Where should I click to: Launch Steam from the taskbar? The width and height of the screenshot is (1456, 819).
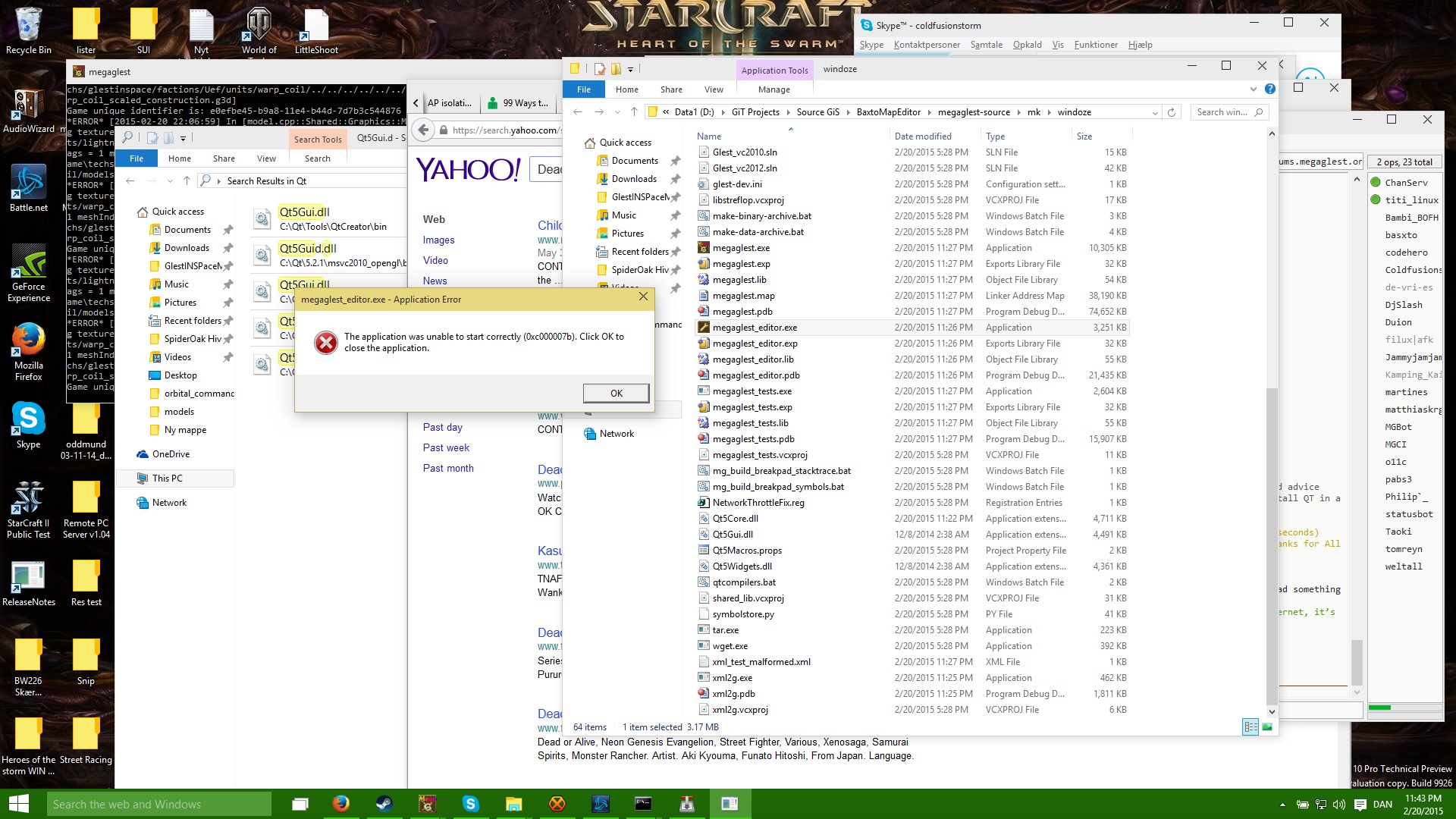point(384,804)
